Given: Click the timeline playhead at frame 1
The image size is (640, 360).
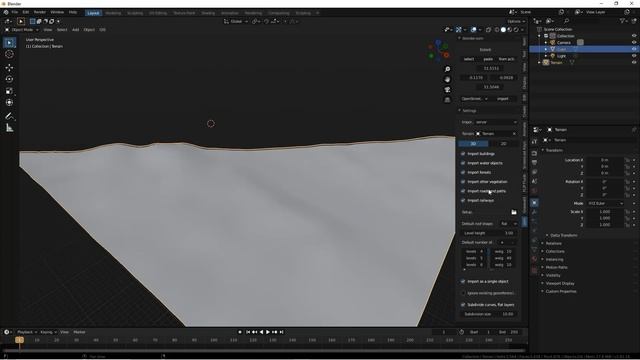Looking at the screenshot, I should click(x=19, y=340).
